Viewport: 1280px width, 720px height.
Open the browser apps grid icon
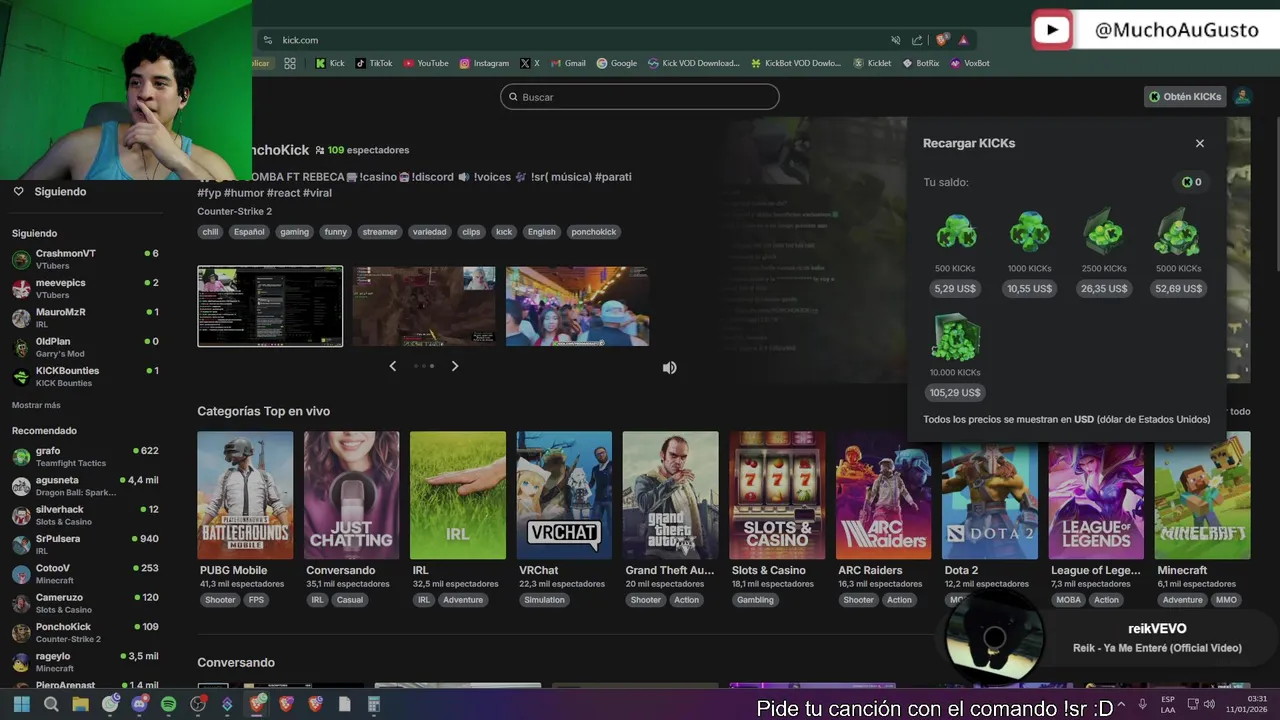point(290,63)
